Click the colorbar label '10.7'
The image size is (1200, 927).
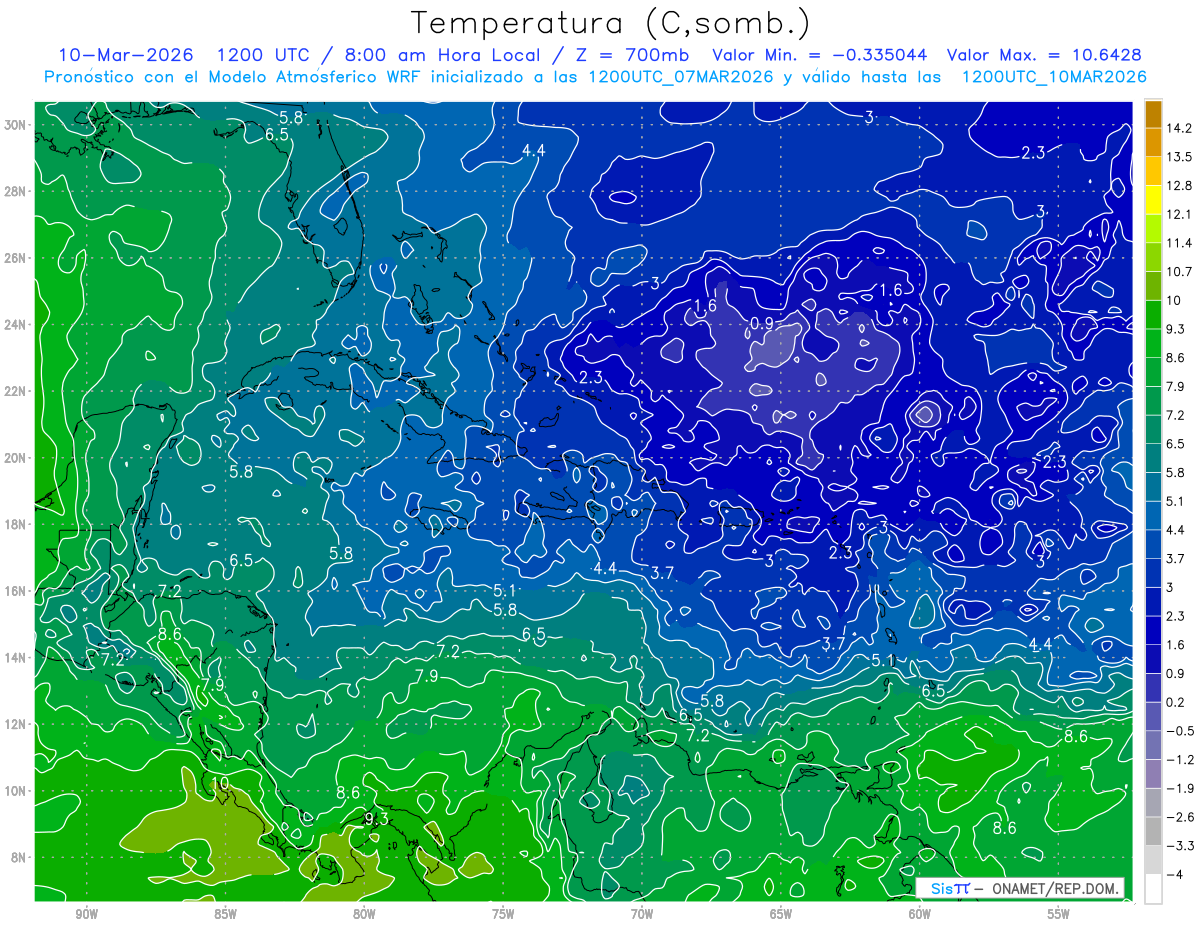point(1180,272)
